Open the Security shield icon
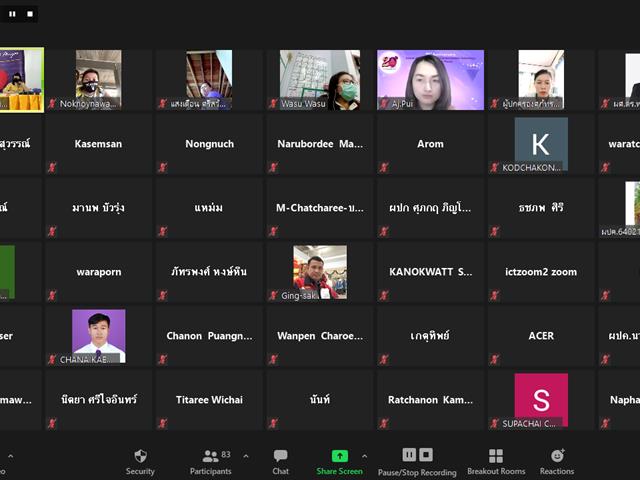Viewport: 640px width, 480px height. [140, 456]
